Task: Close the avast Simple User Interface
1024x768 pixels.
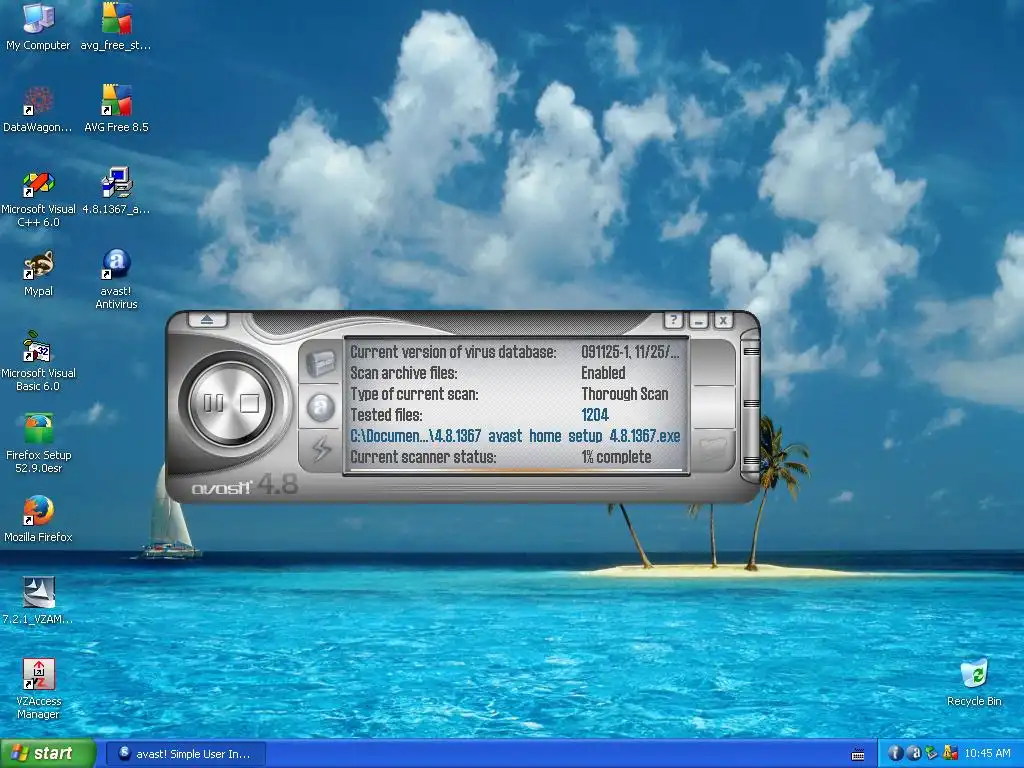Action: tap(723, 321)
